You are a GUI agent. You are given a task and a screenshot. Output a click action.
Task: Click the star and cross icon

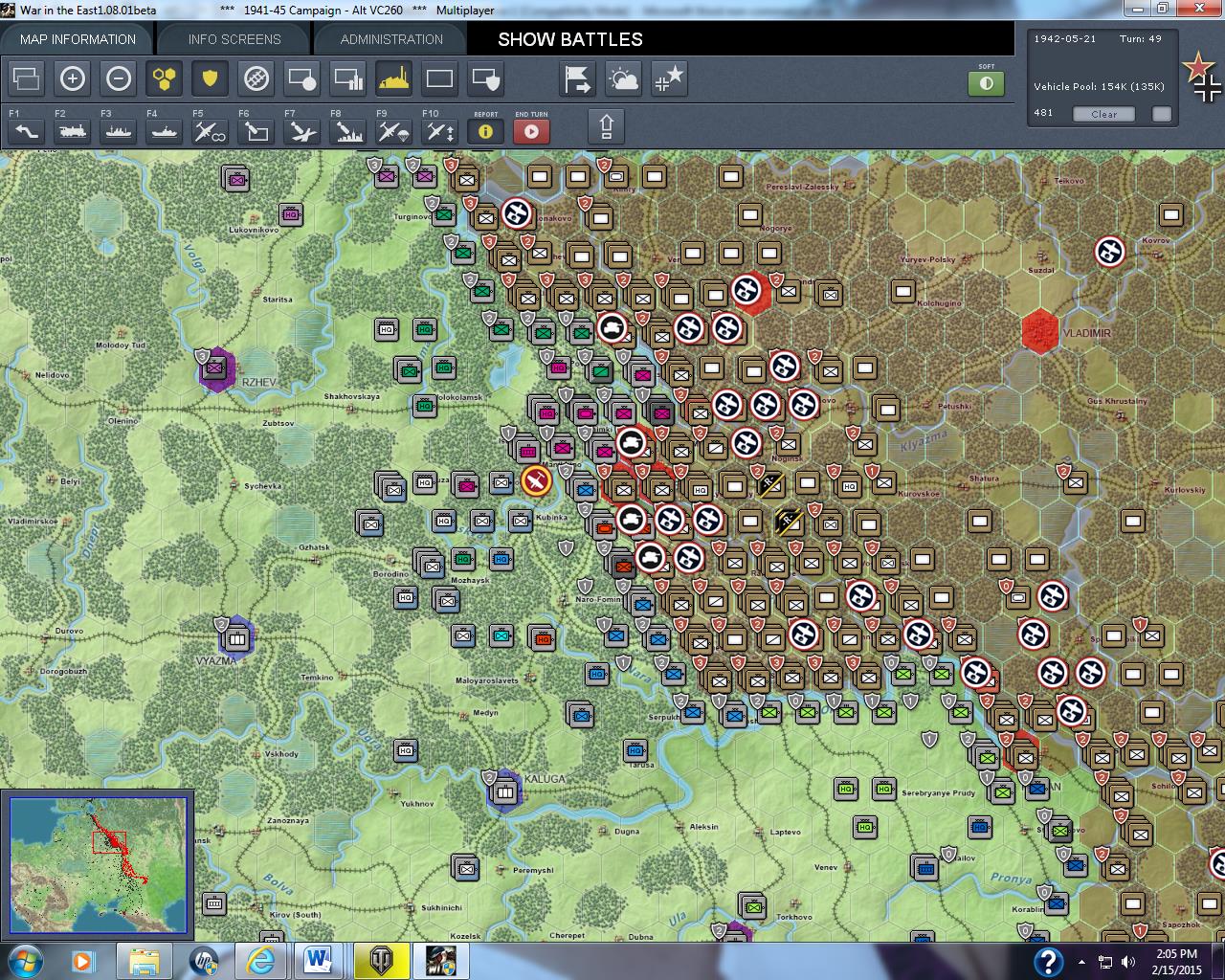coord(670,78)
